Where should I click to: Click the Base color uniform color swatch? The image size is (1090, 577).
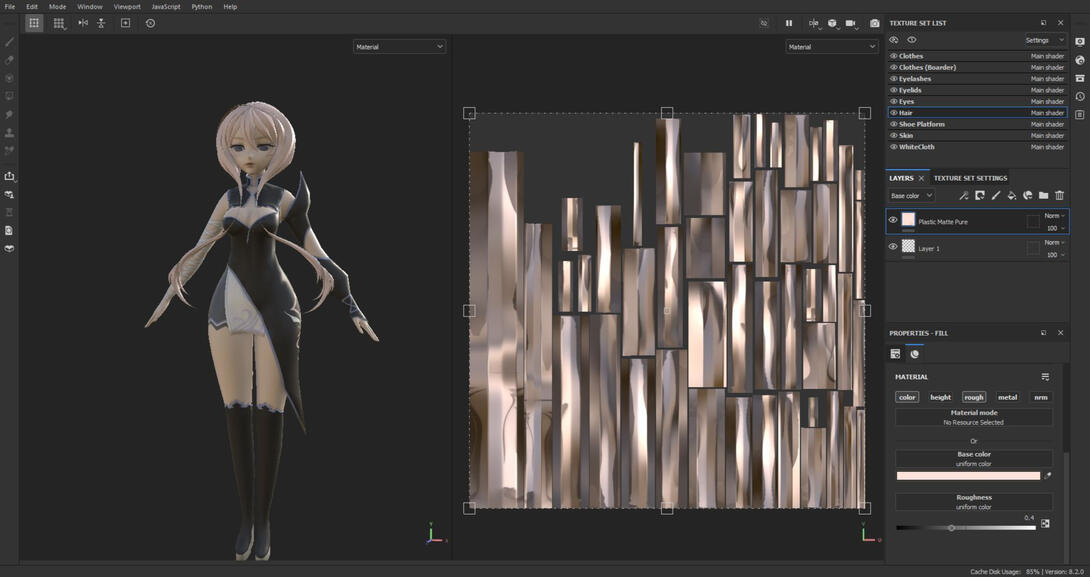click(968, 476)
